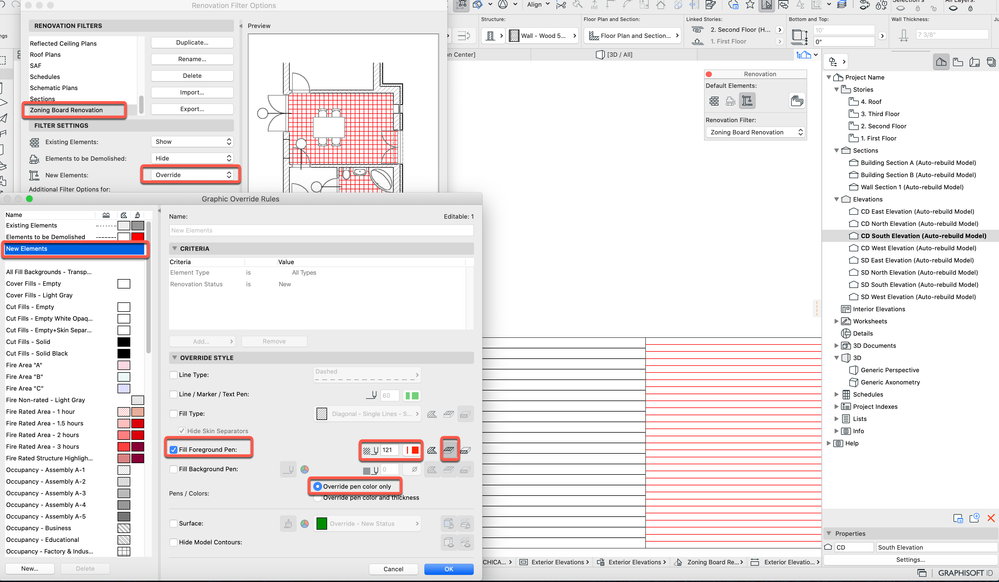Click the Rename... button

tap(192, 59)
